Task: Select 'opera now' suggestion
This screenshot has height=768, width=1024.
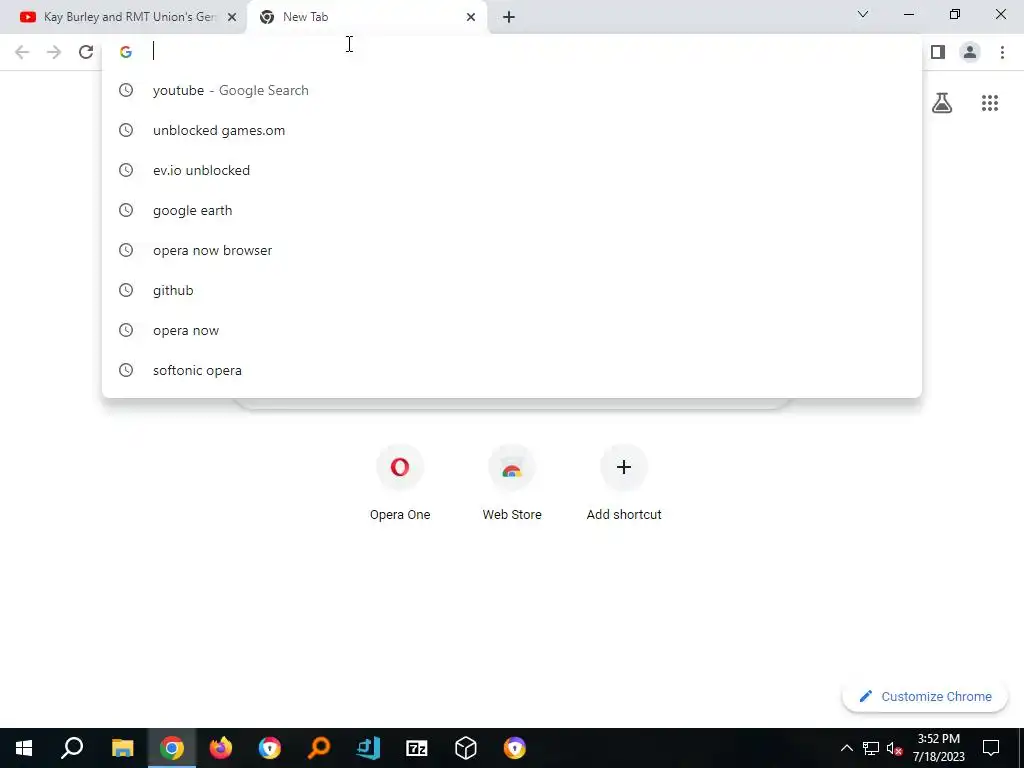Action: tap(512, 330)
